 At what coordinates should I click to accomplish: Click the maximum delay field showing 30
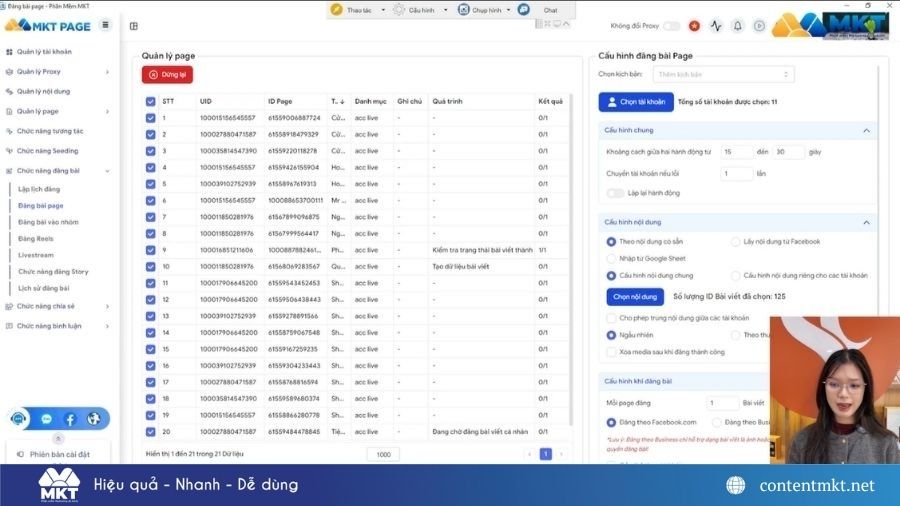788,152
